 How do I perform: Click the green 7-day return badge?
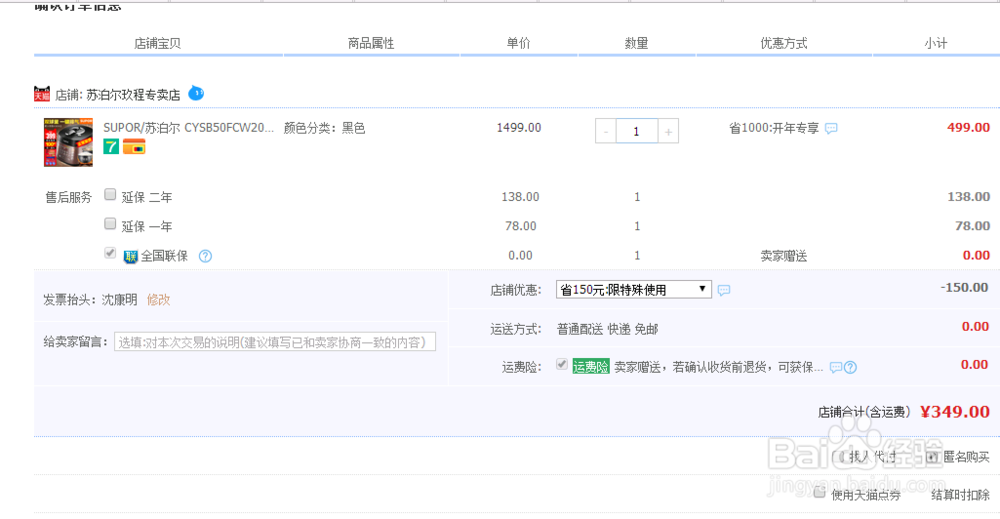[x=111, y=147]
